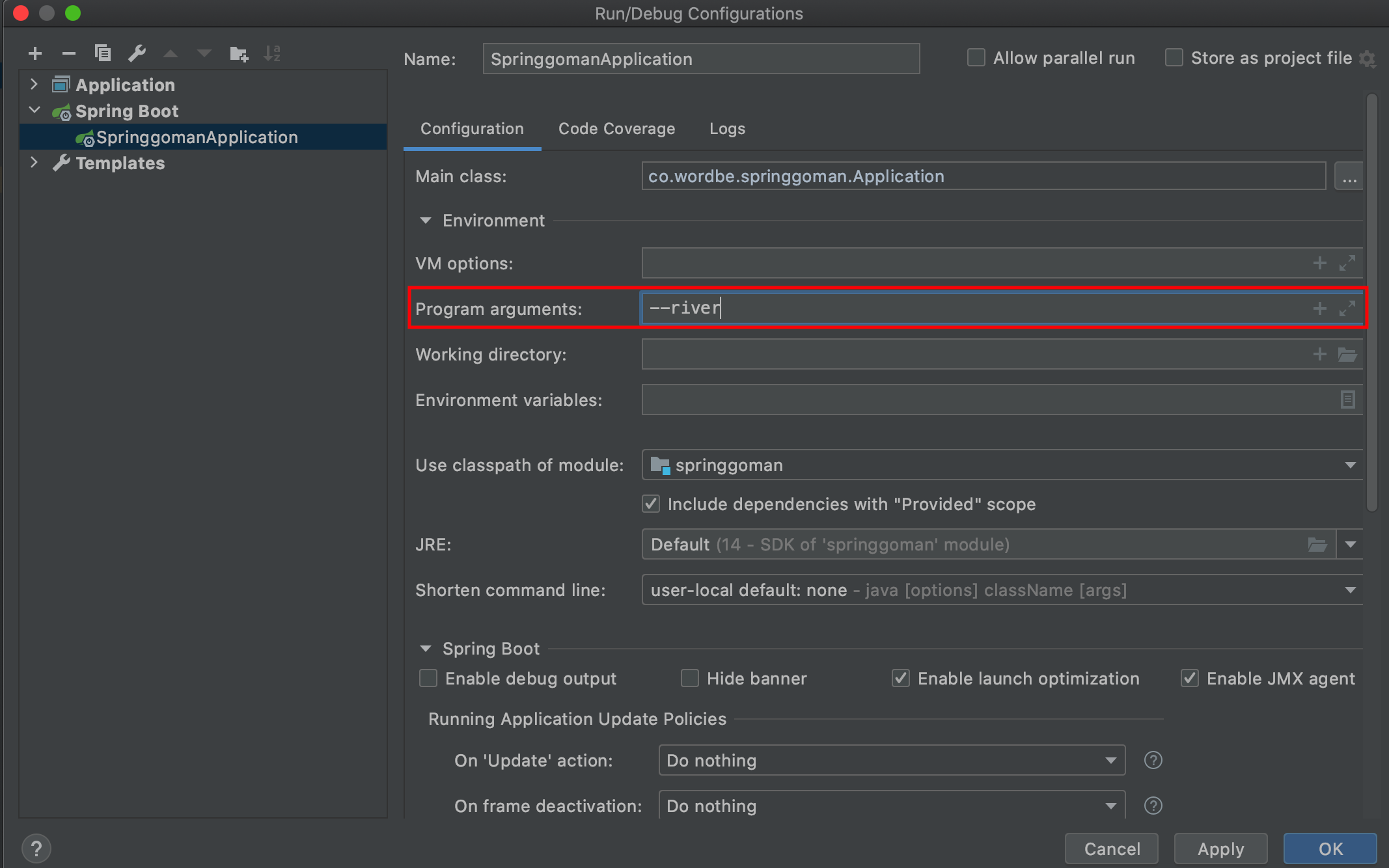The image size is (1389, 868).
Task: Enable Allow parallel run checkbox
Action: [x=976, y=58]
